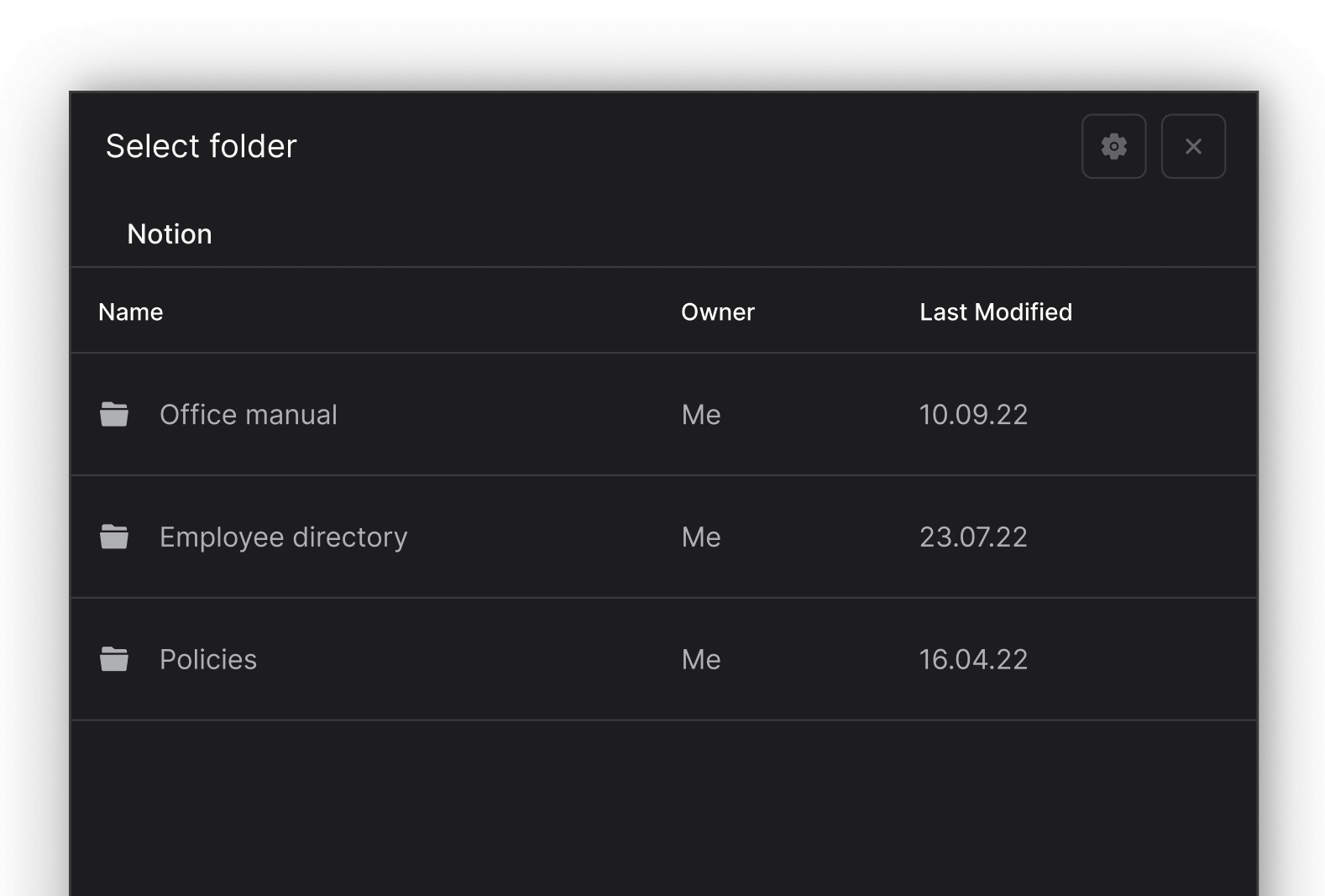Image resolution: width=1325 pixels, height=896 pixels.
Task: Click the 16.04.22 date for Policies
Action: tap(973, 659)
